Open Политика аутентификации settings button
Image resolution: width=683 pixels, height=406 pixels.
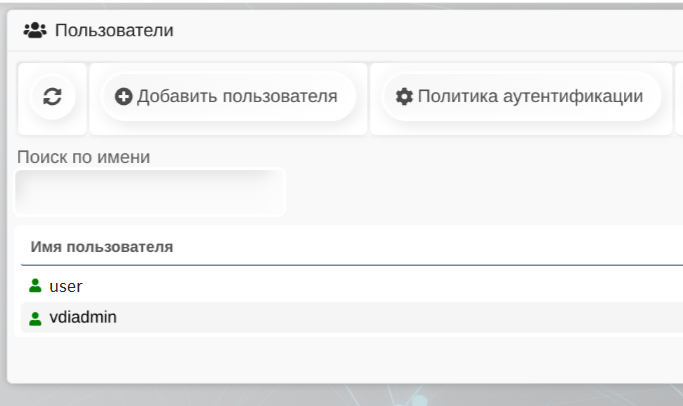[x=517, y=97]
